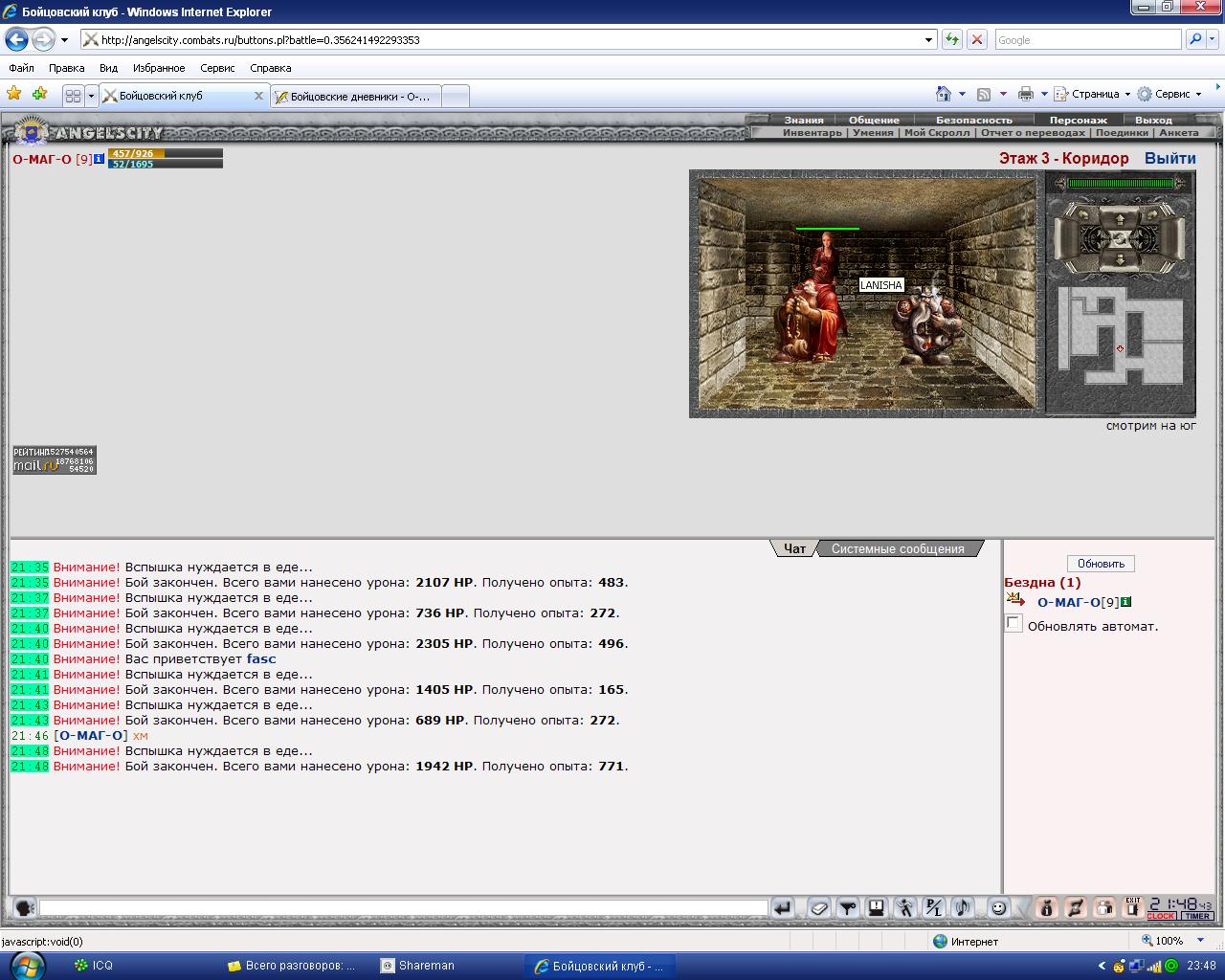Open the friends contacts icon
The height and width of the screenshot is (980, 1225).
(1103, 908)
